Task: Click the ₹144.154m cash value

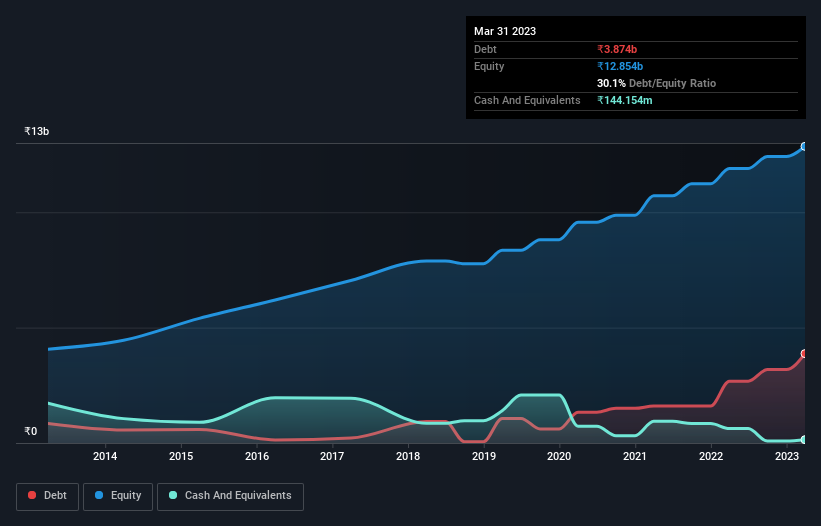Action: click(x=625, y=100)
